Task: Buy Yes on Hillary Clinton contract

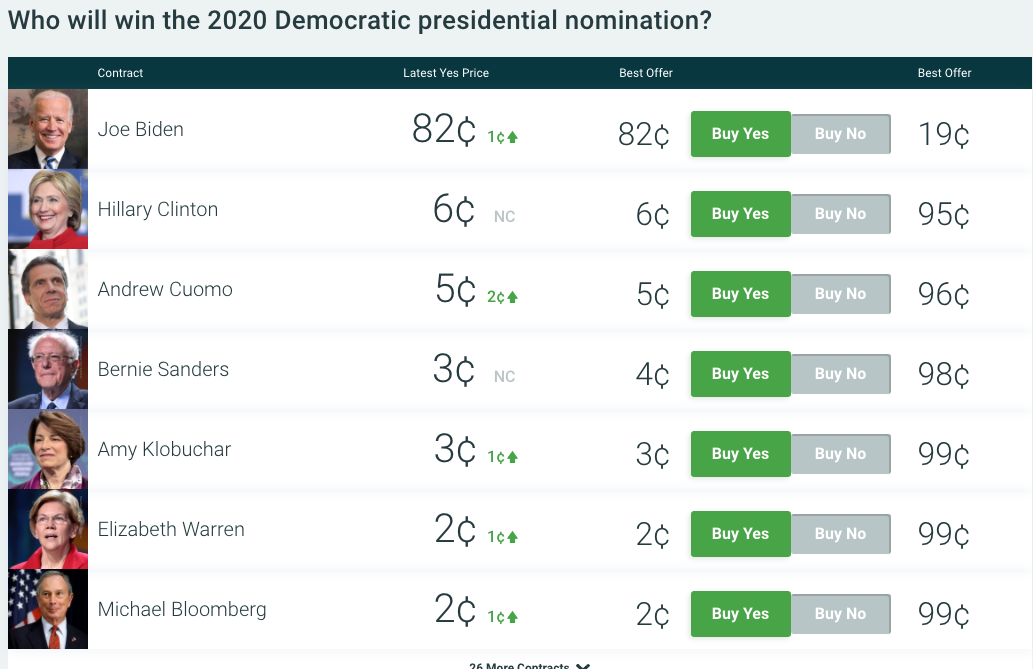Action: click(740, 214)
